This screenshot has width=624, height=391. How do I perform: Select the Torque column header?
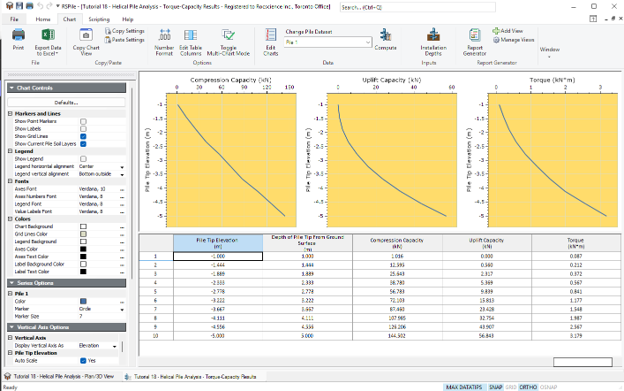pos(575,243)
